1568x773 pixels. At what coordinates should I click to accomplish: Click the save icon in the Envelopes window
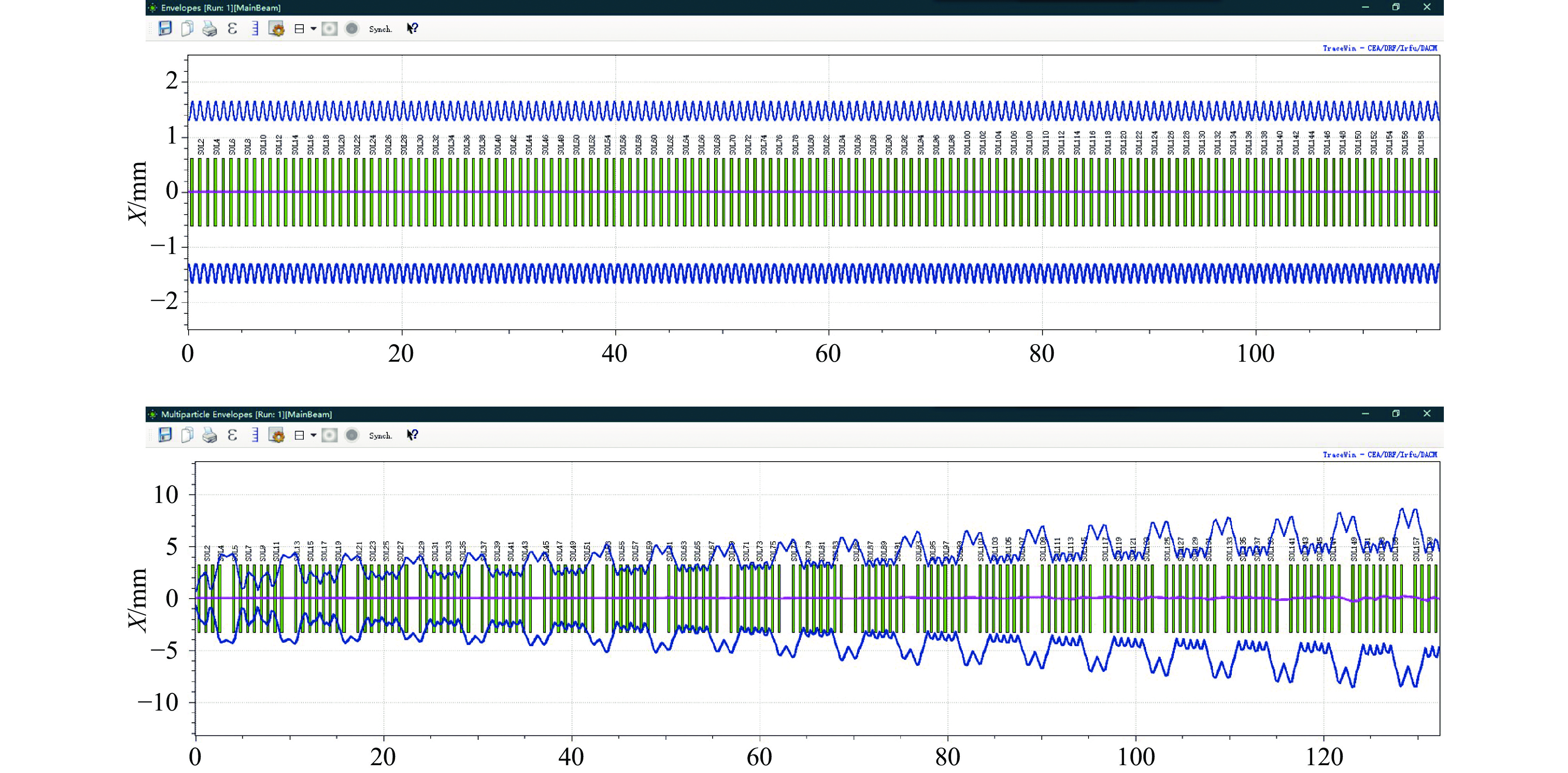[165, 28]
